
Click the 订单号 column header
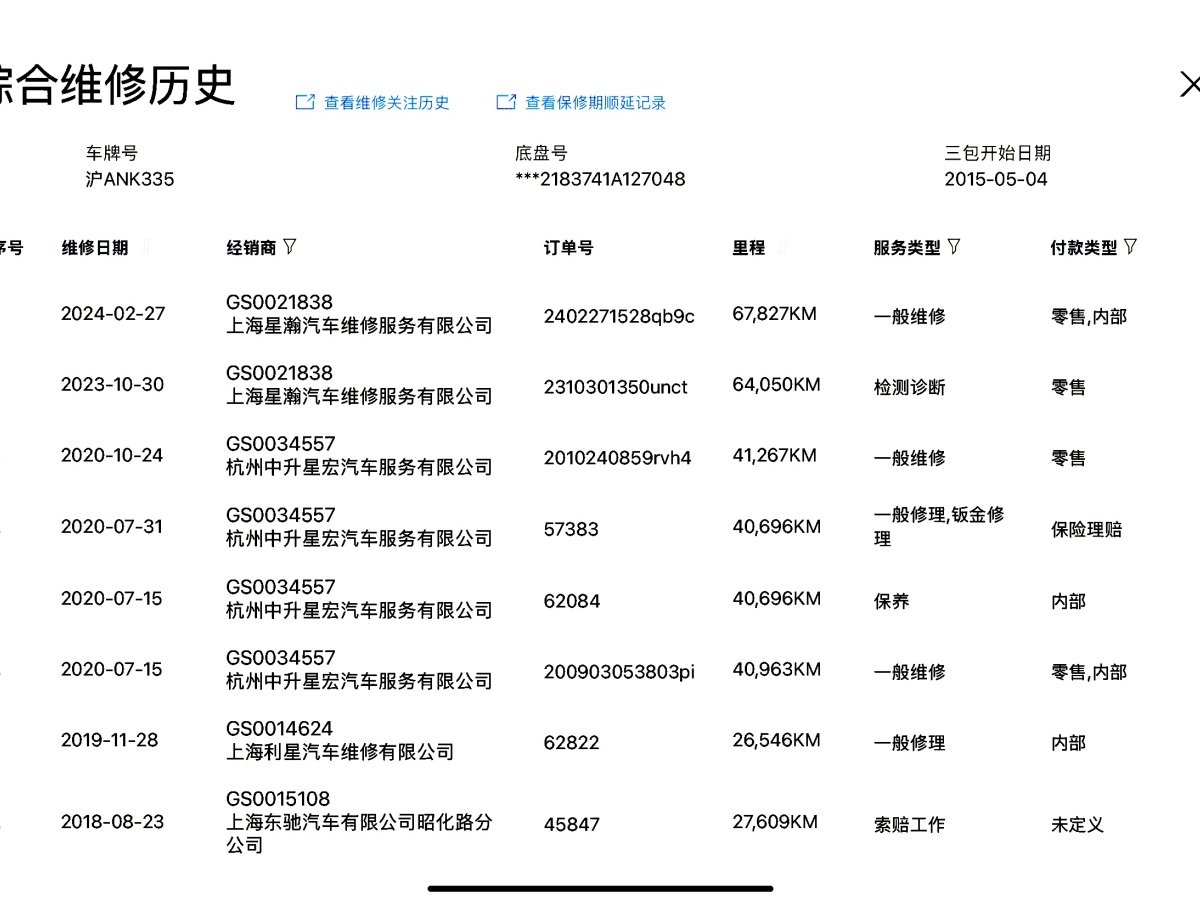[568, 248]
